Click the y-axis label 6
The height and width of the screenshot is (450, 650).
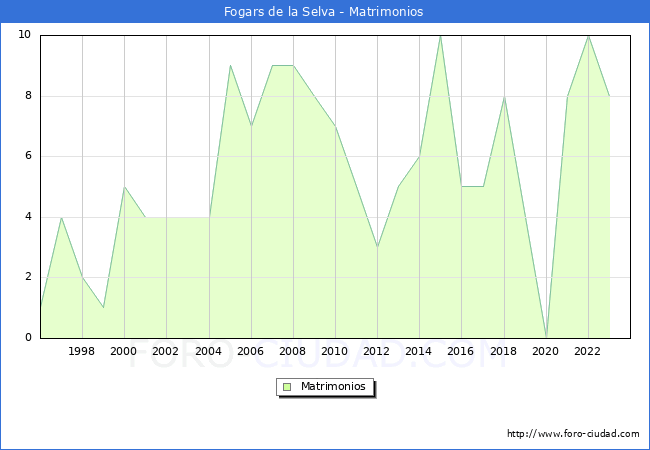click(28, 156)
